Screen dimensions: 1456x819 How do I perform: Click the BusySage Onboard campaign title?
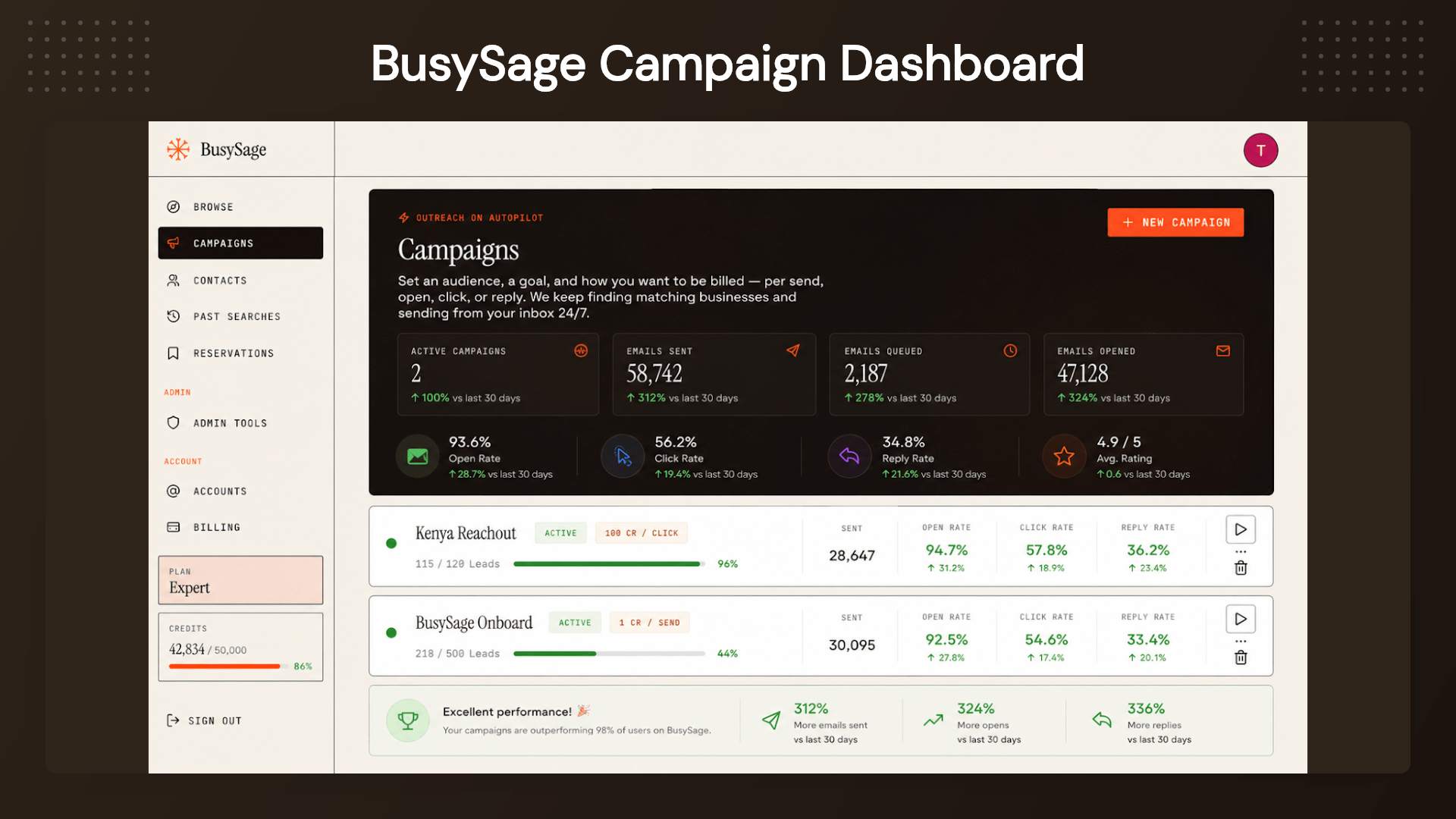pyautogui.click(x=474, y=623)
